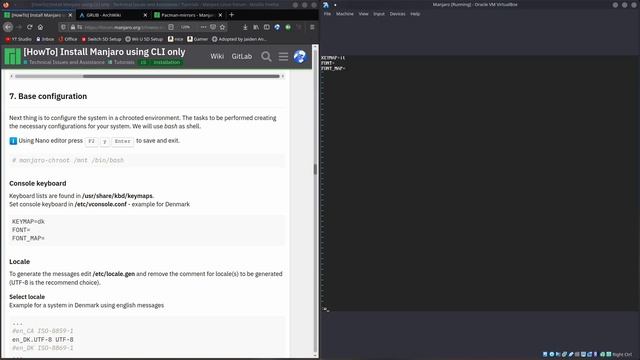The height and width of the screenshot is (360, 640).
Task: Open Wii U SD Setup bookmark
Action: coord(144,39)
